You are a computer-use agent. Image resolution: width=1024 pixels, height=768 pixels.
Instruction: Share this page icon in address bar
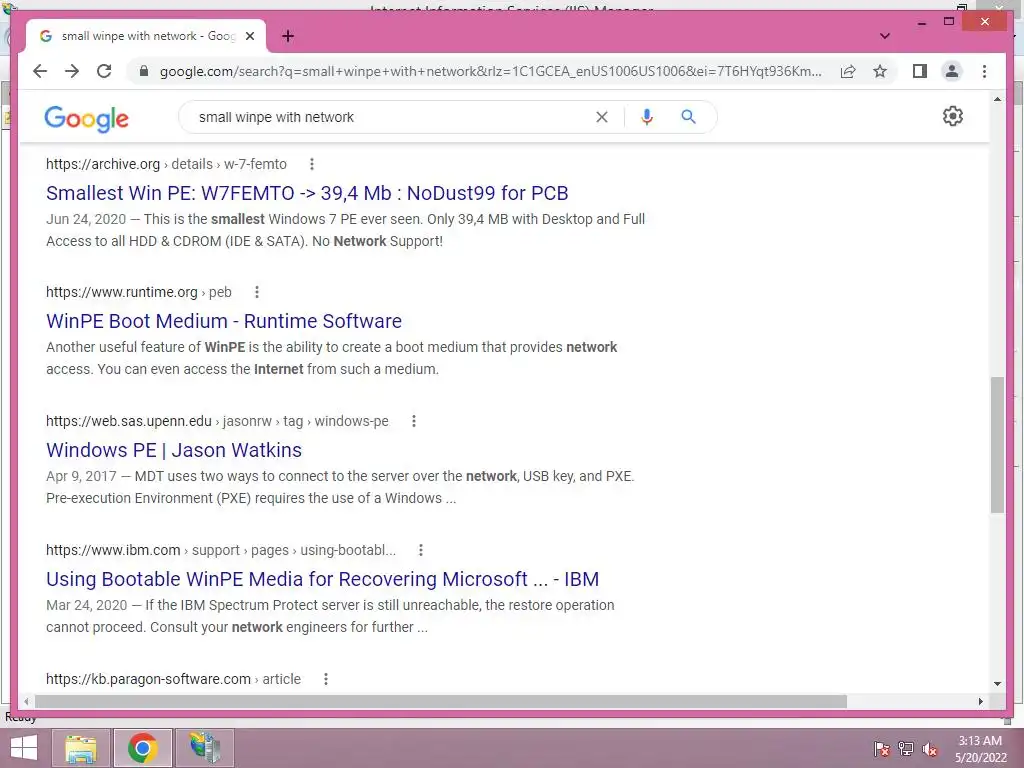point(848,71)
